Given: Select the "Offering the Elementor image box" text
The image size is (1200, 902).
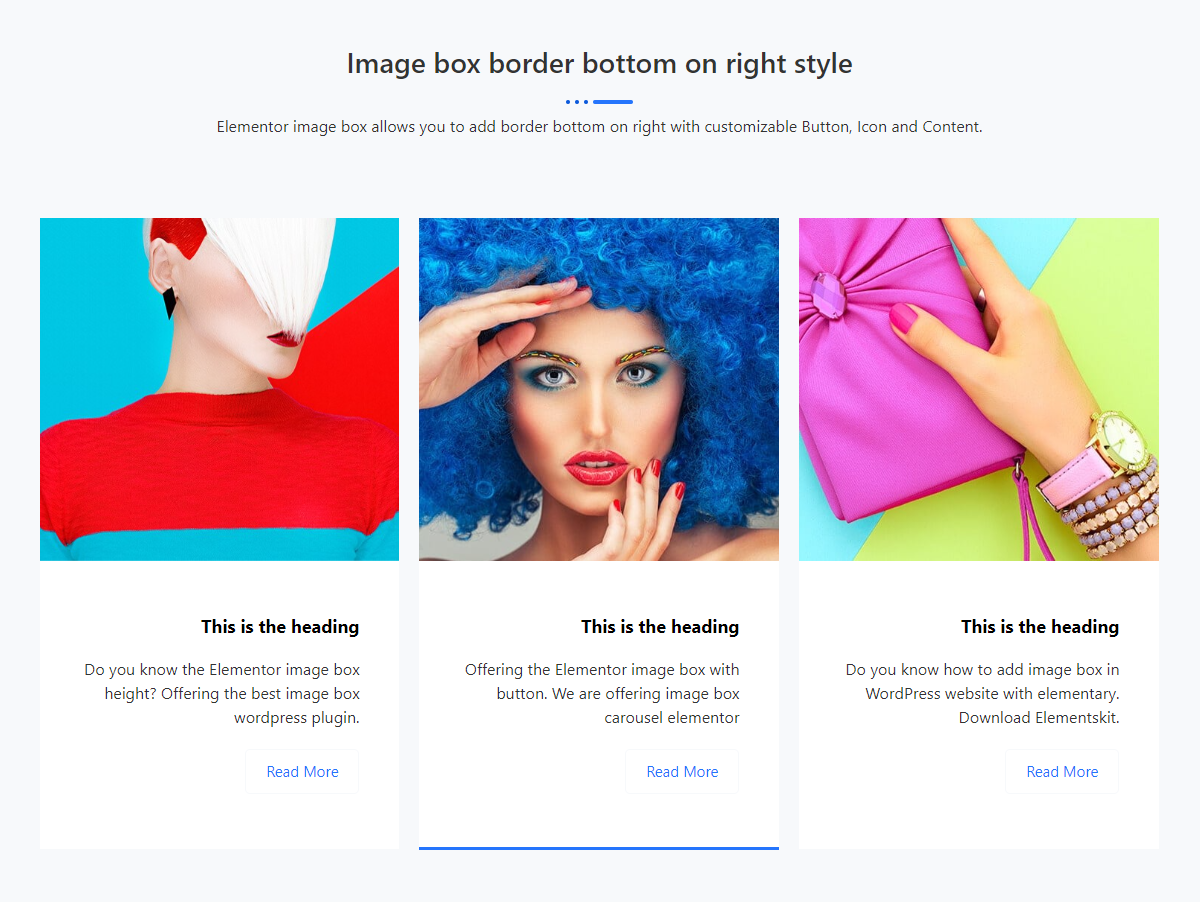Looking at the screenshot, I should click(x=602, y=693).
